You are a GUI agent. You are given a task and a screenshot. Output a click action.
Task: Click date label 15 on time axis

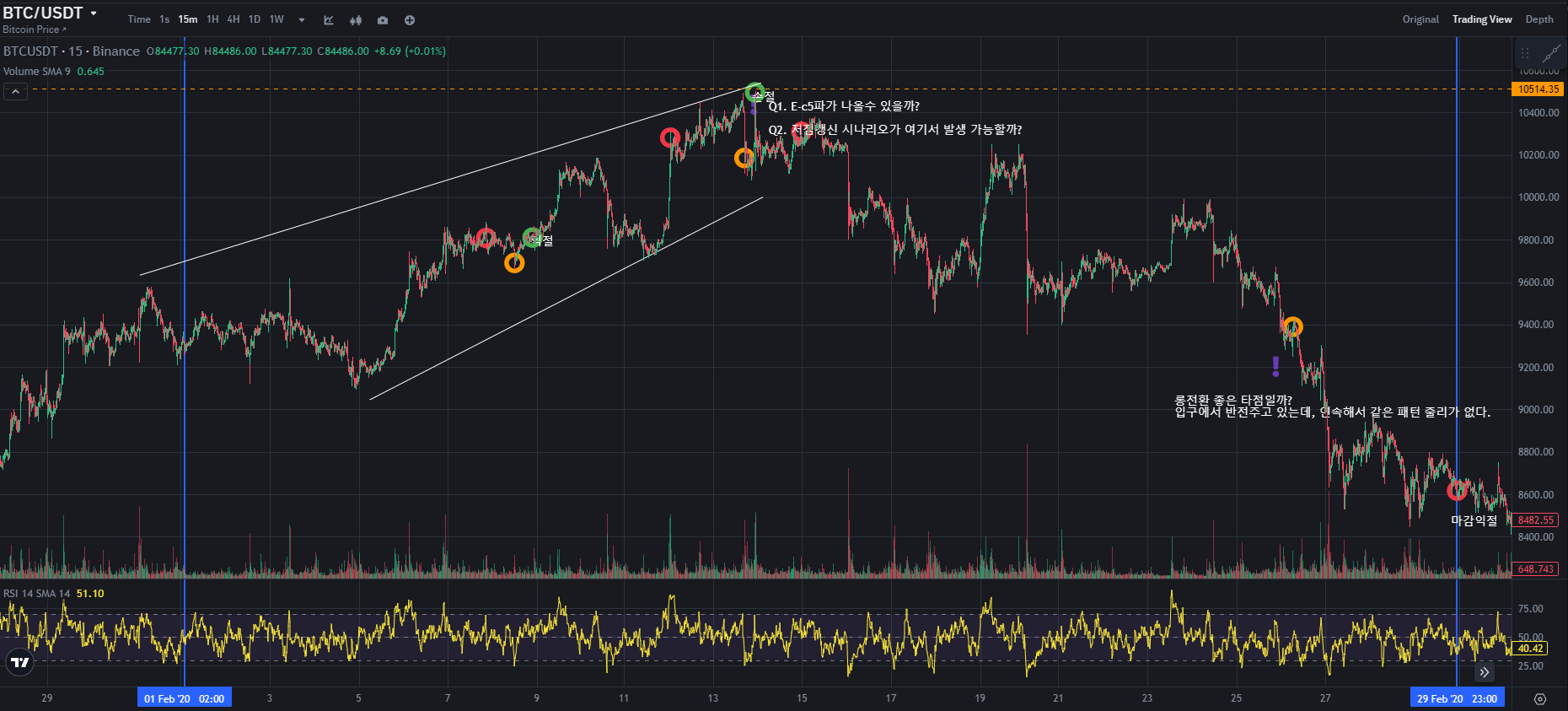click(x=802, y=698)
